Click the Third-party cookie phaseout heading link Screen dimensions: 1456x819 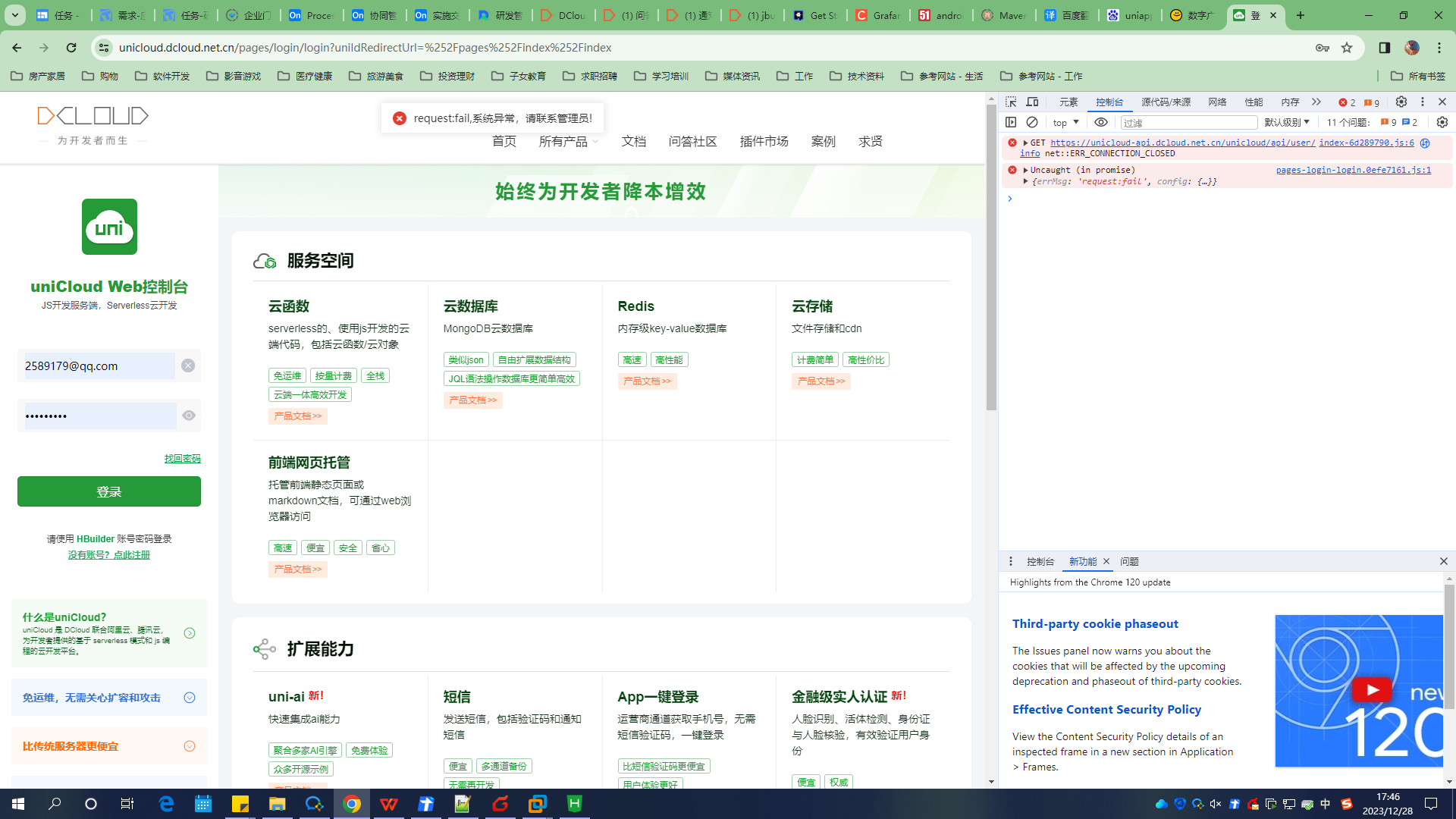pyautogui.click(x=1095, y=623)
